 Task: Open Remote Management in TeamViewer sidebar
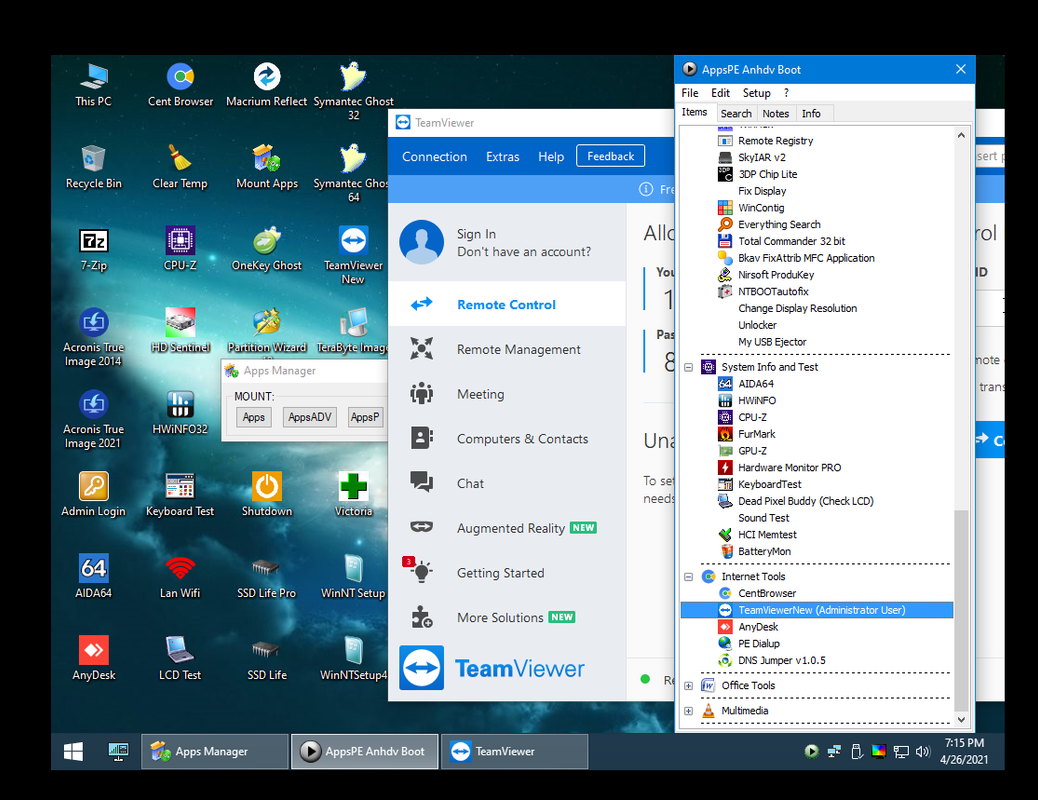(x=507, y=349)
